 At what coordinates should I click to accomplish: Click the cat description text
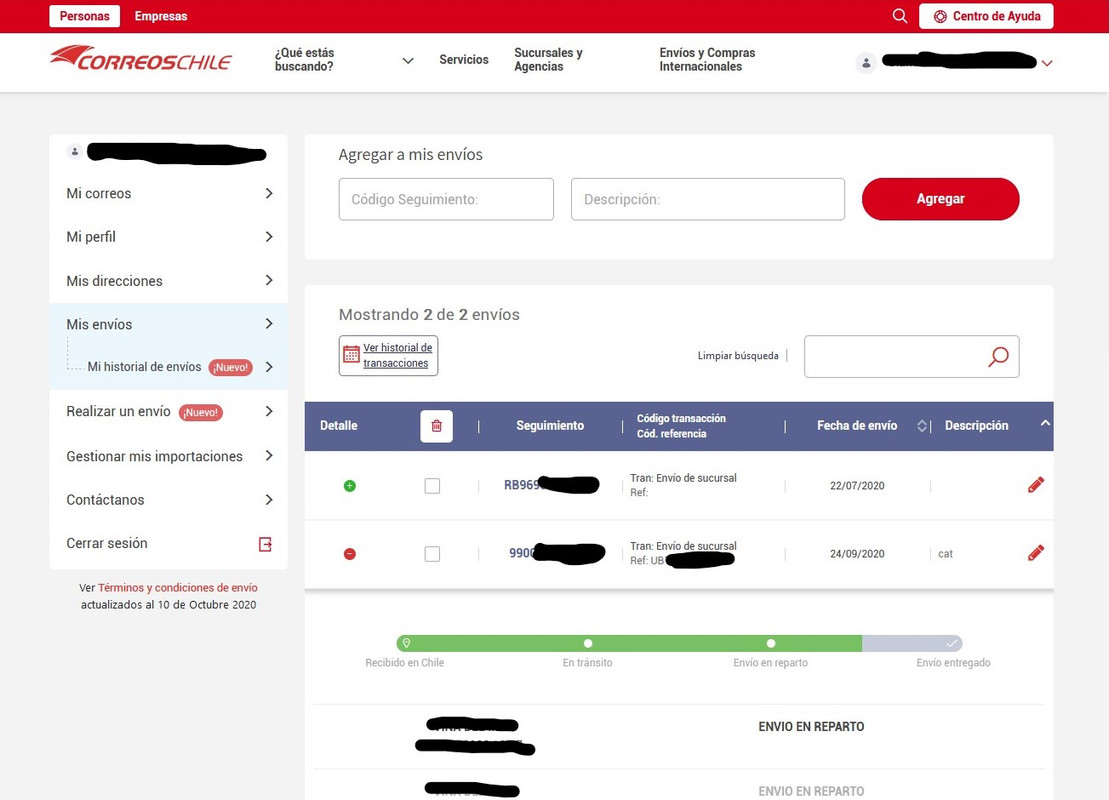pyautogui.click(x=945, y=554)
